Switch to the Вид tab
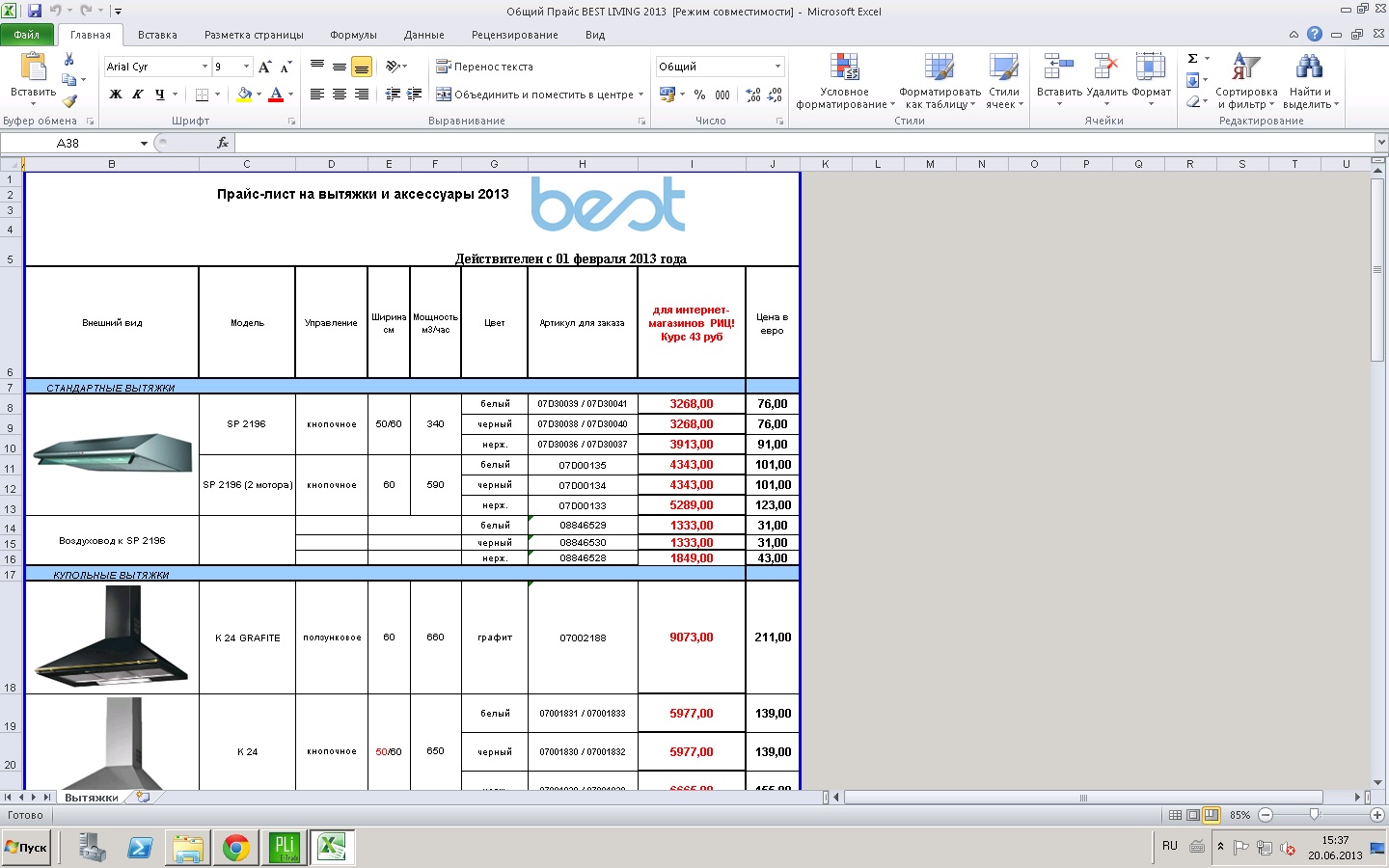Image resolution: width=1389 pixels, height=868 pixels. (595, 35)
